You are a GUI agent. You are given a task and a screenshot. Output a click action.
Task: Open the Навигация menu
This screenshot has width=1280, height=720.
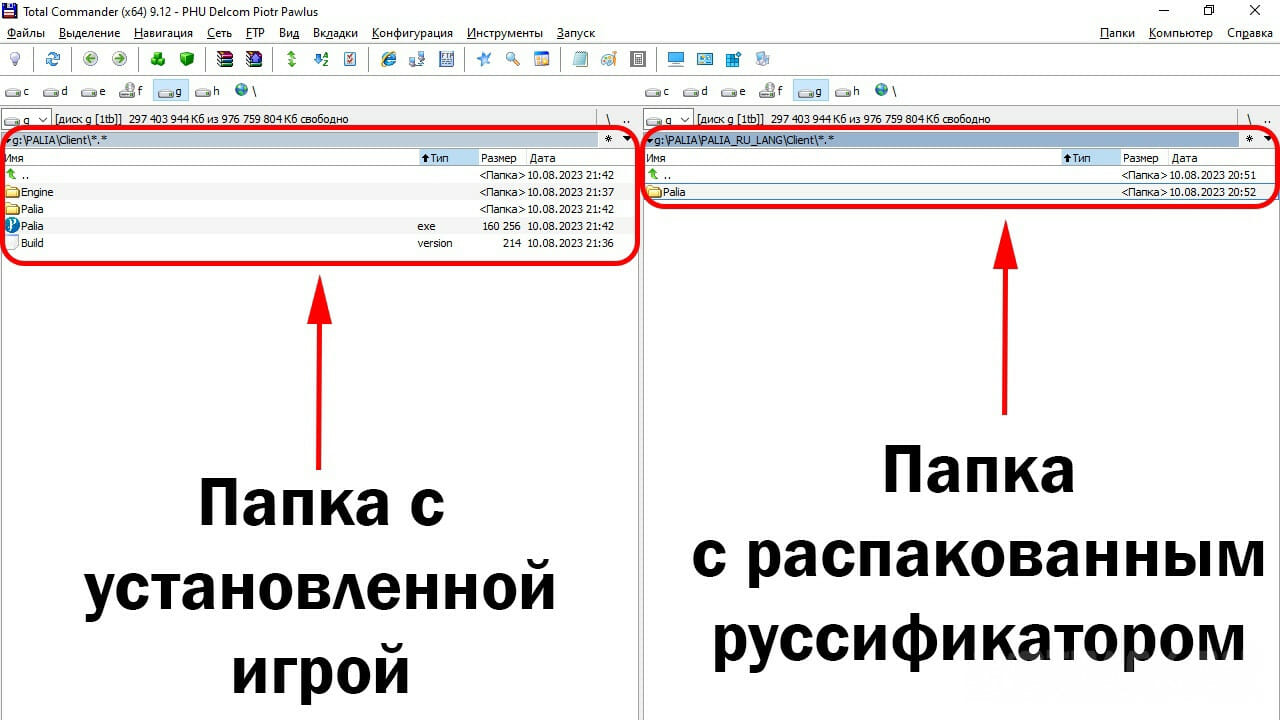163,33
